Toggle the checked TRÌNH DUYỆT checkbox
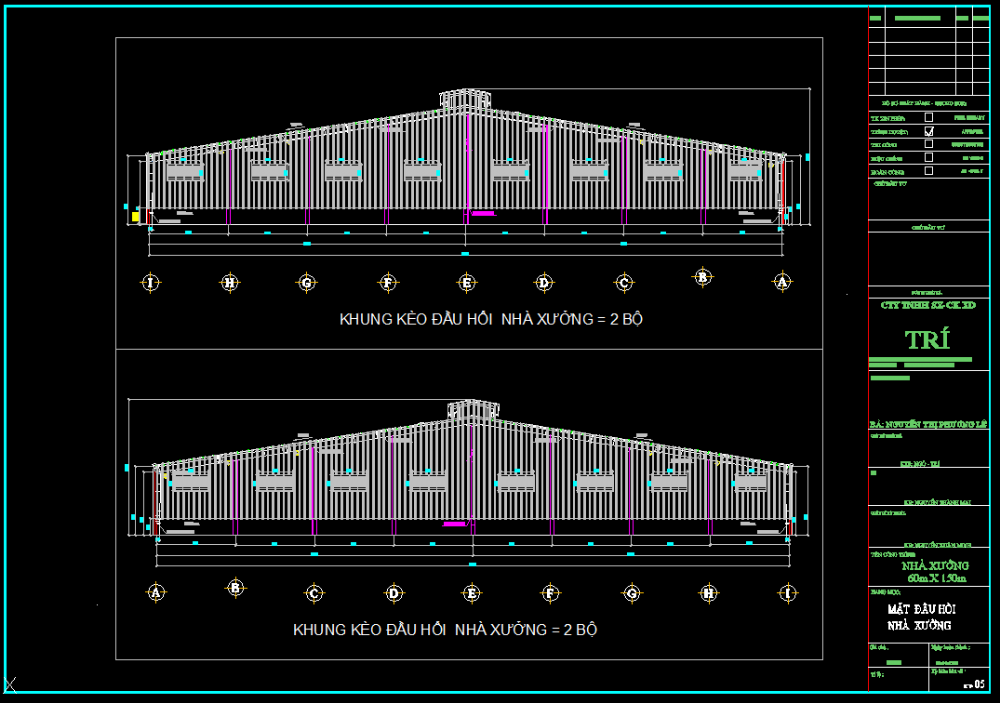 tap(929, 131)
